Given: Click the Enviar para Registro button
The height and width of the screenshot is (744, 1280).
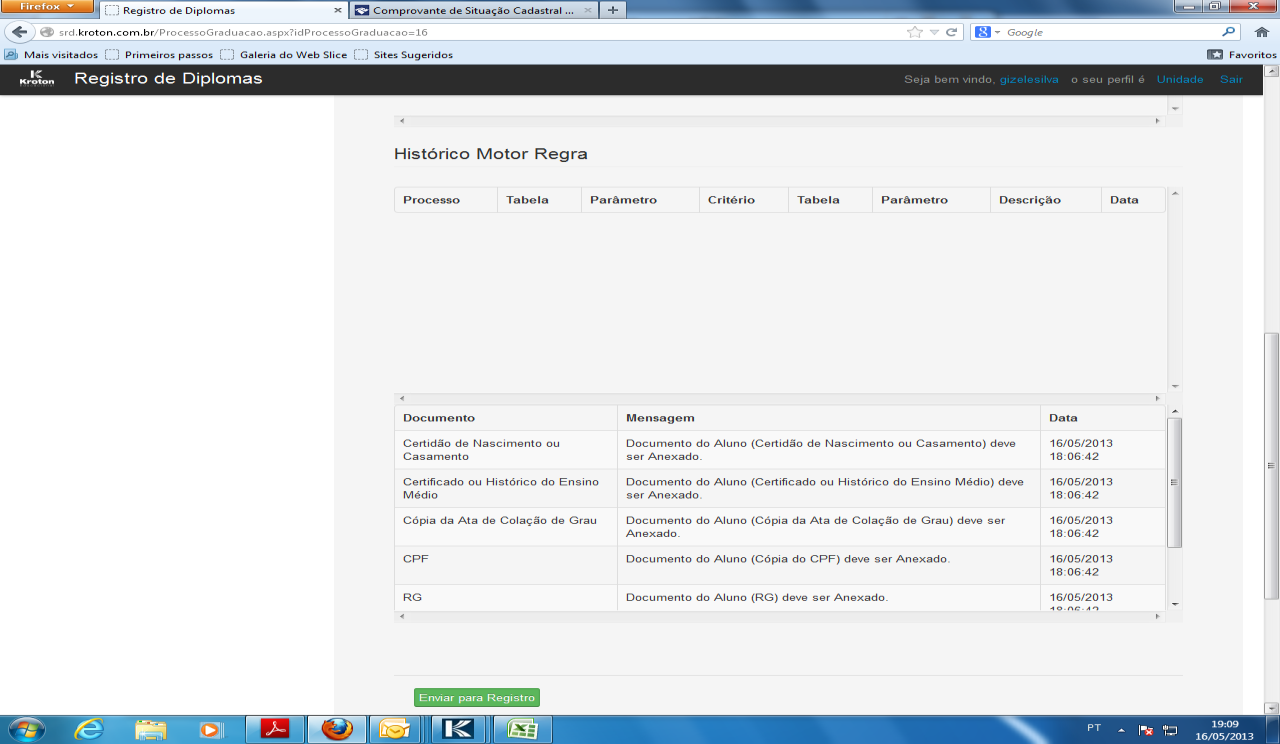Looking at the screenshot, I should tap(477, 698).
